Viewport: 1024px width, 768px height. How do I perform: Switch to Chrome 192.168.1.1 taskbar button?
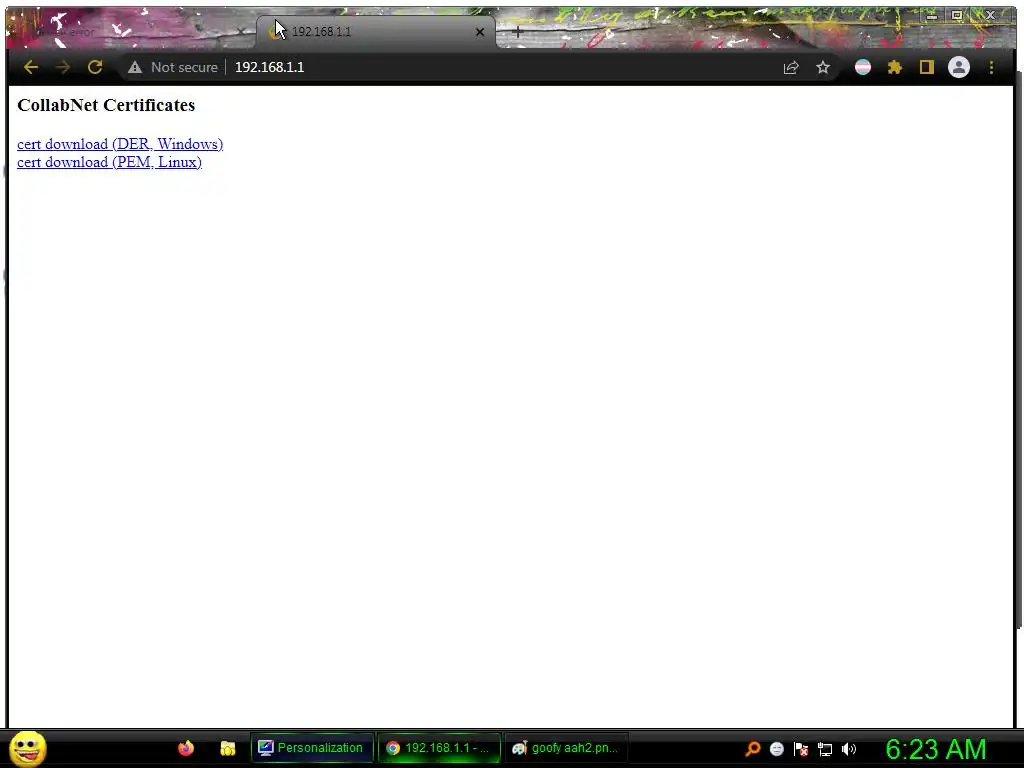click(439, 748)
